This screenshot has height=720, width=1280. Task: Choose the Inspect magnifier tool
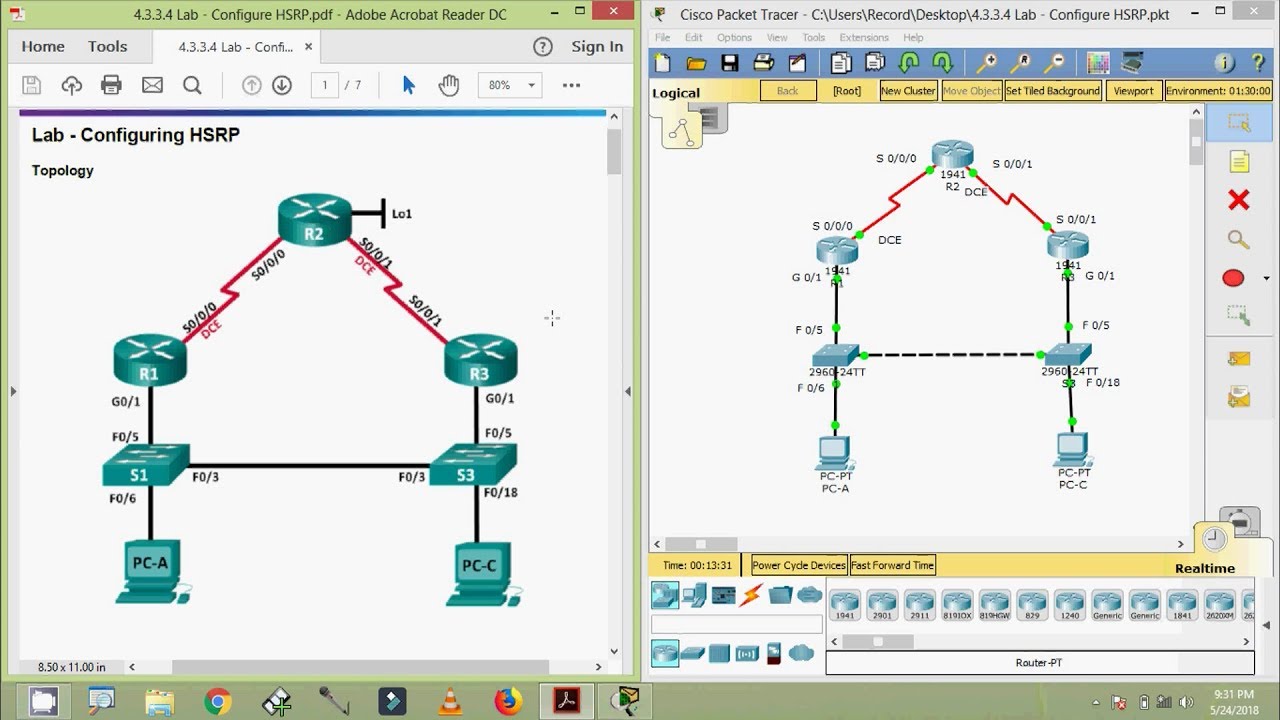click(1239, 240)
